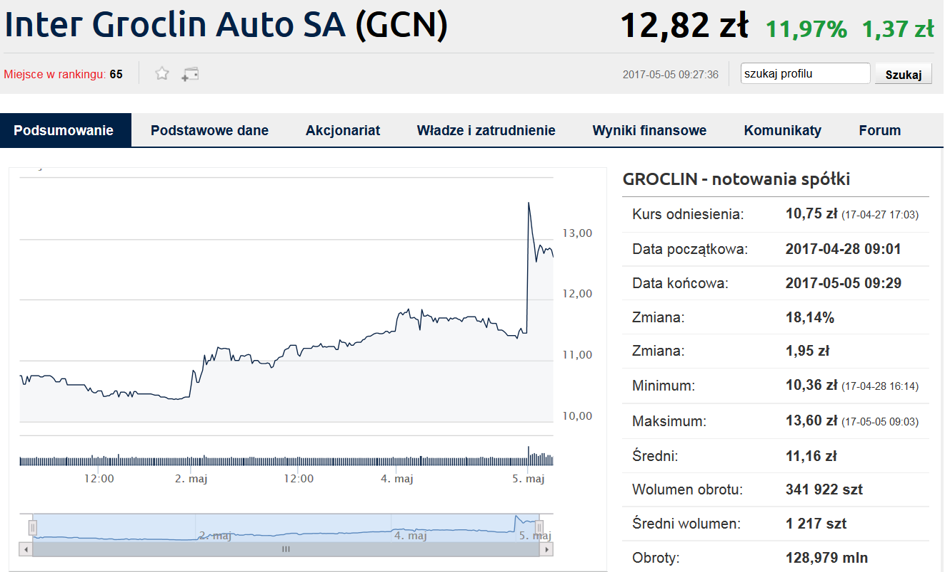
Task: Click the timestamp 2017-05-05 09:27:36
Action: [670, 74]
